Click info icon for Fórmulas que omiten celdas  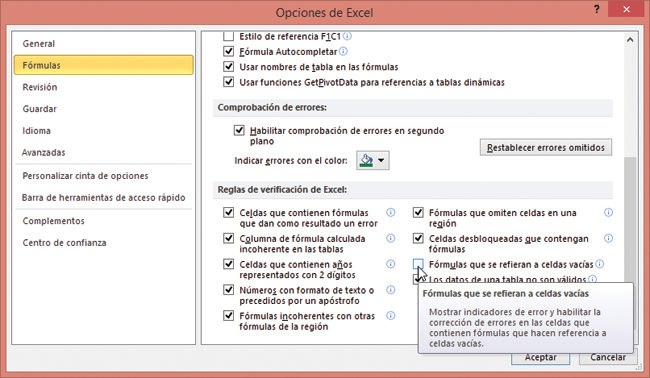coord(608,213)
